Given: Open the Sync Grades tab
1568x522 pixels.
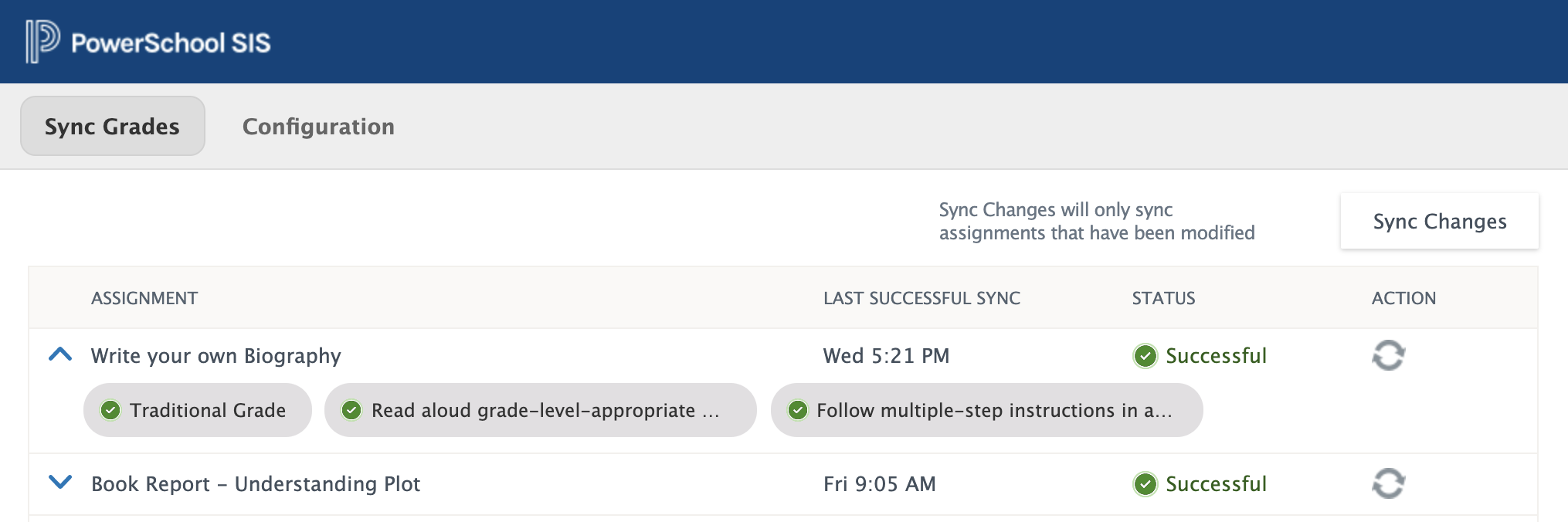Looking at the screenshot, I should (x=112, y=126).
